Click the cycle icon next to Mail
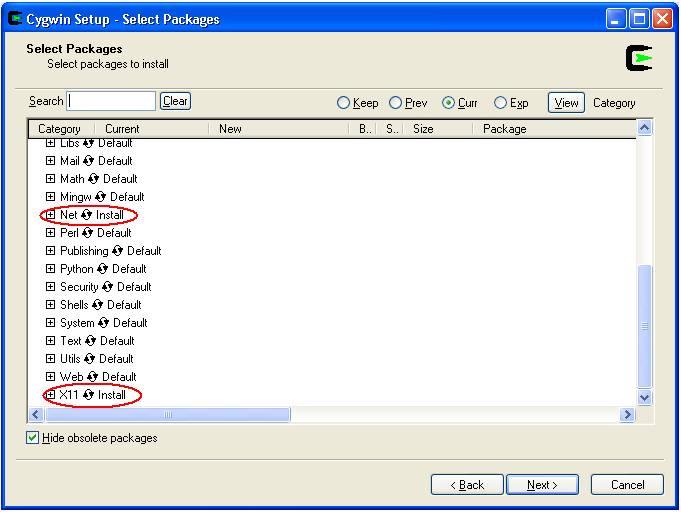 (x=88, y=161)
